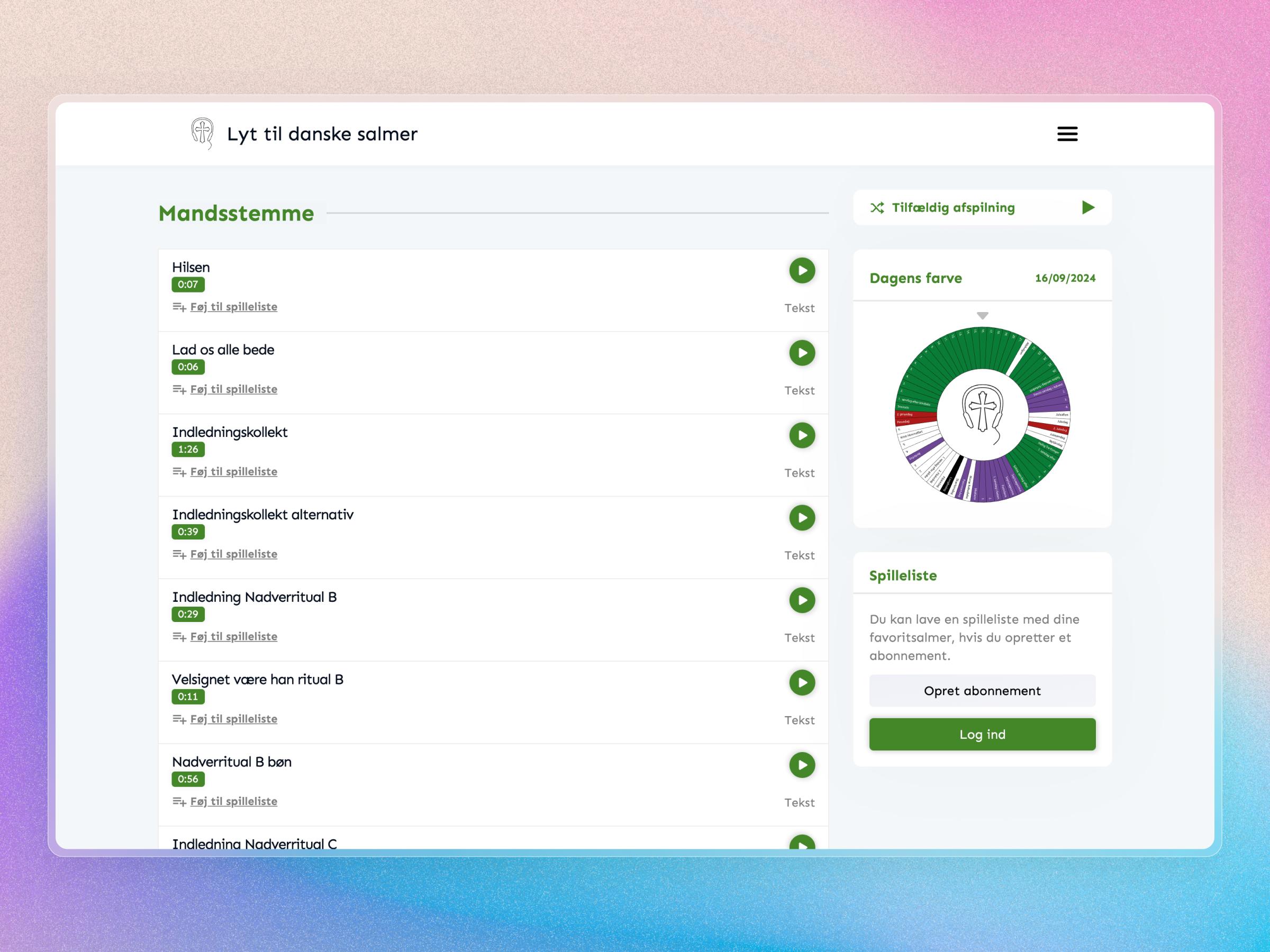Screen dimensions: 1270x952
Task: Click the gray pointer above the church year wheel
Action: (x=982, y=315)
